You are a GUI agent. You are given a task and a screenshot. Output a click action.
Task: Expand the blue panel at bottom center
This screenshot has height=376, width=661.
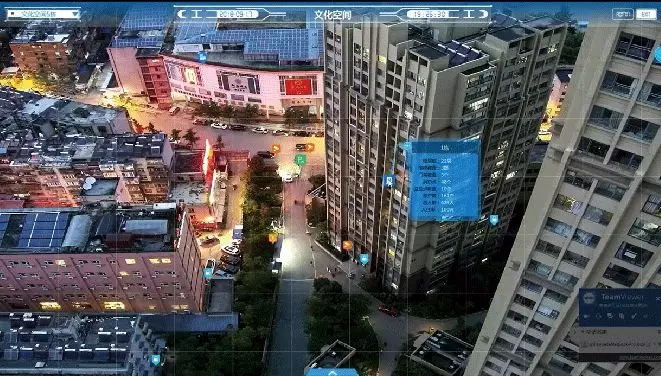(x=333, y=372)
